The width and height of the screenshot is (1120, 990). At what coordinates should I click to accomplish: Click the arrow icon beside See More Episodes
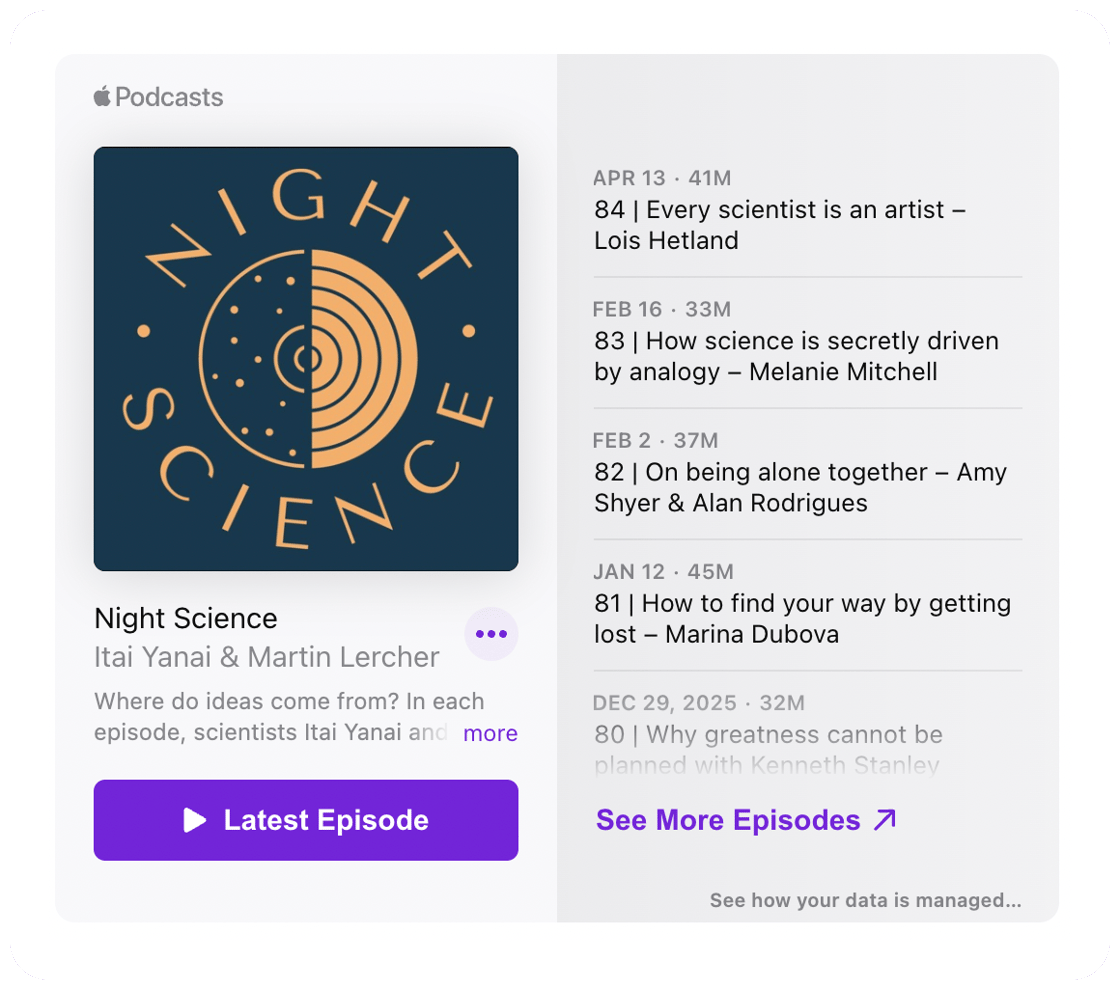[x=884, y=820]
